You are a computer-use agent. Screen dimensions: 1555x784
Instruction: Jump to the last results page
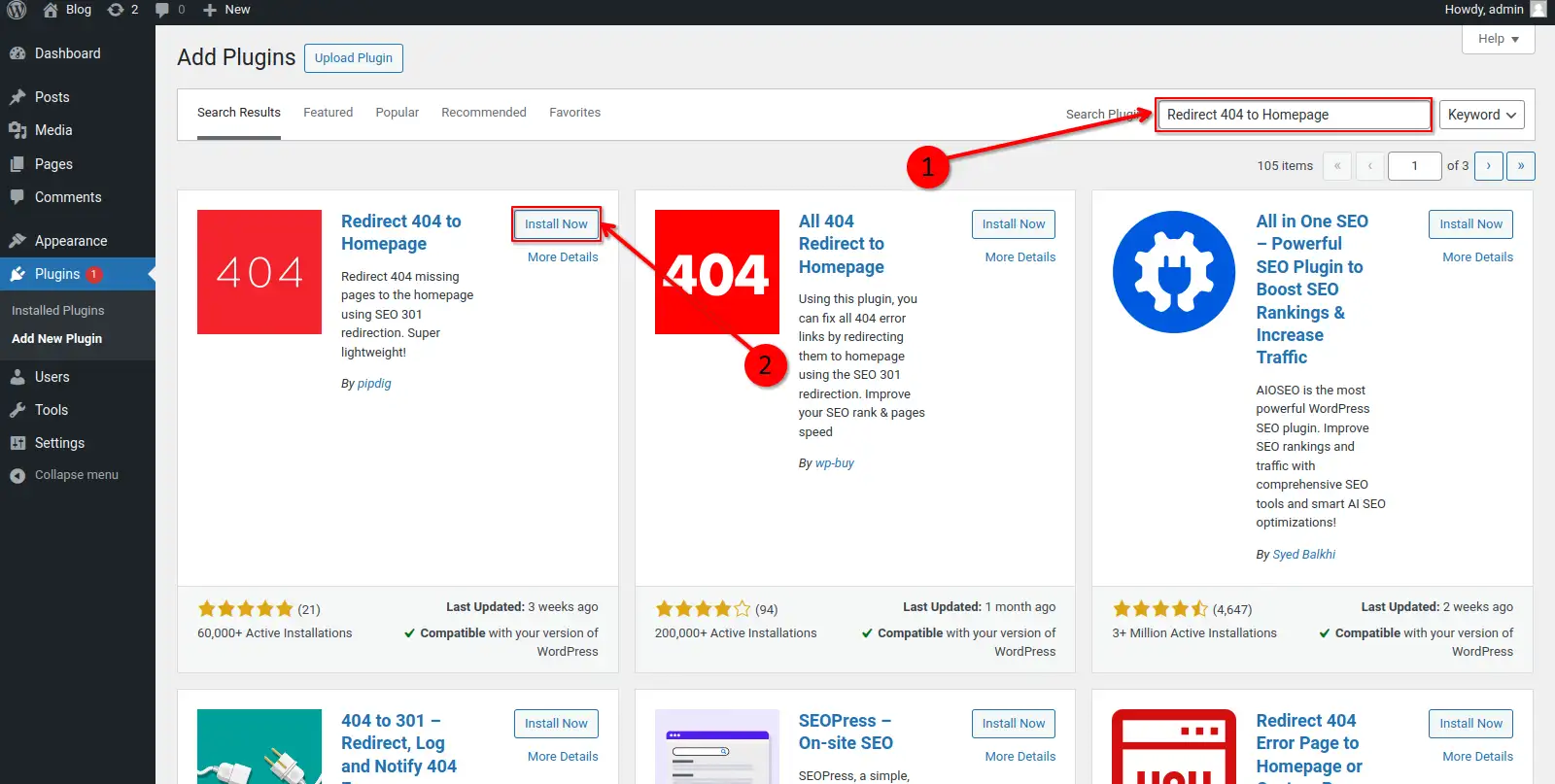coord(1521,166)
